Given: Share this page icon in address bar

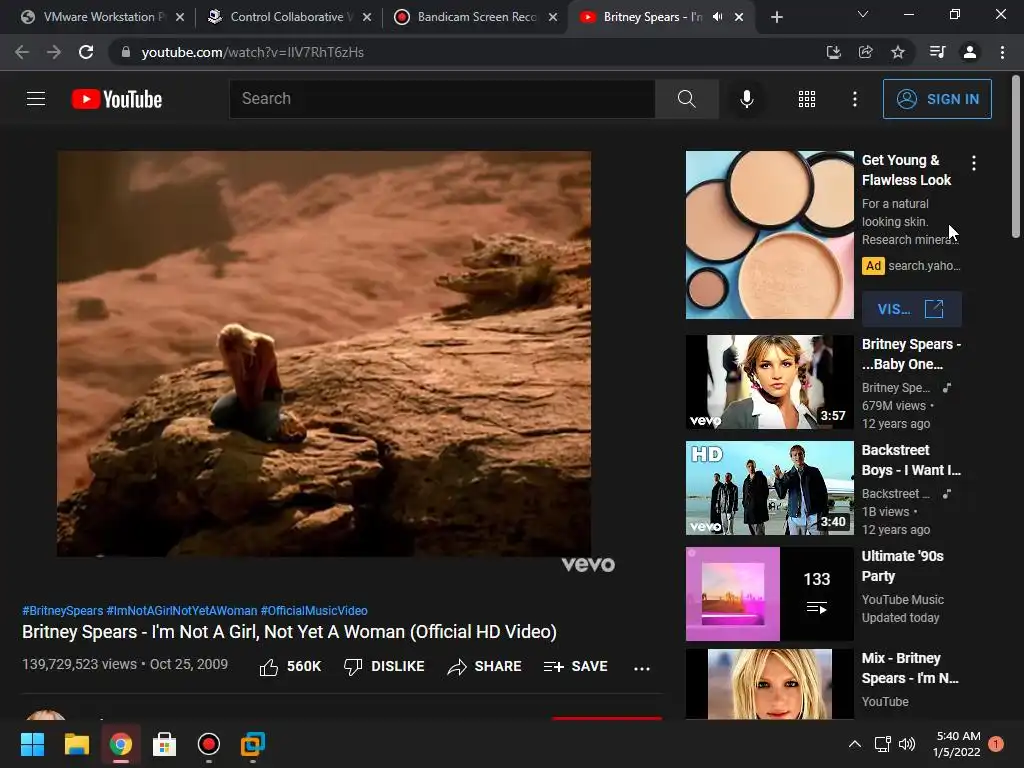Looking at the screenshot, I should click(x=865, y=52).
